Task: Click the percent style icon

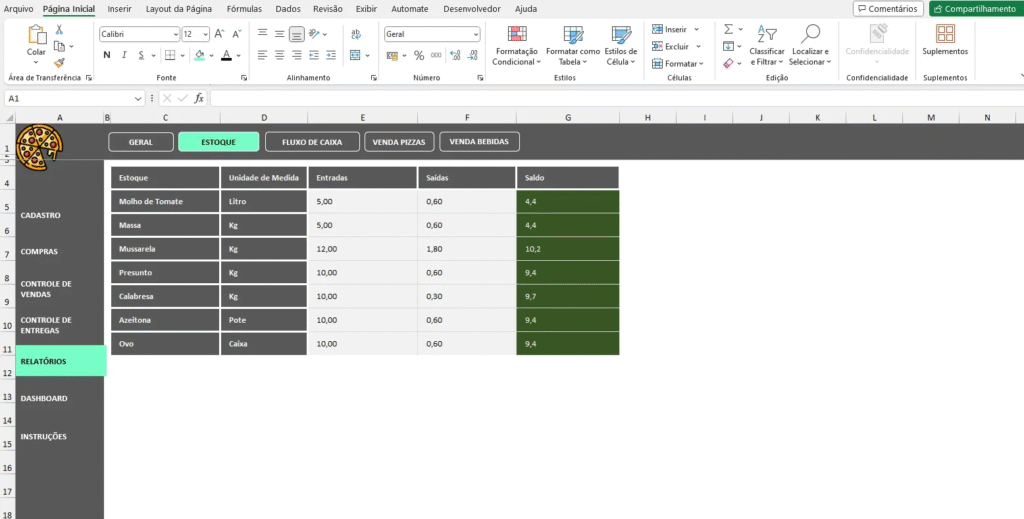Action: click(x=419, y=56)
